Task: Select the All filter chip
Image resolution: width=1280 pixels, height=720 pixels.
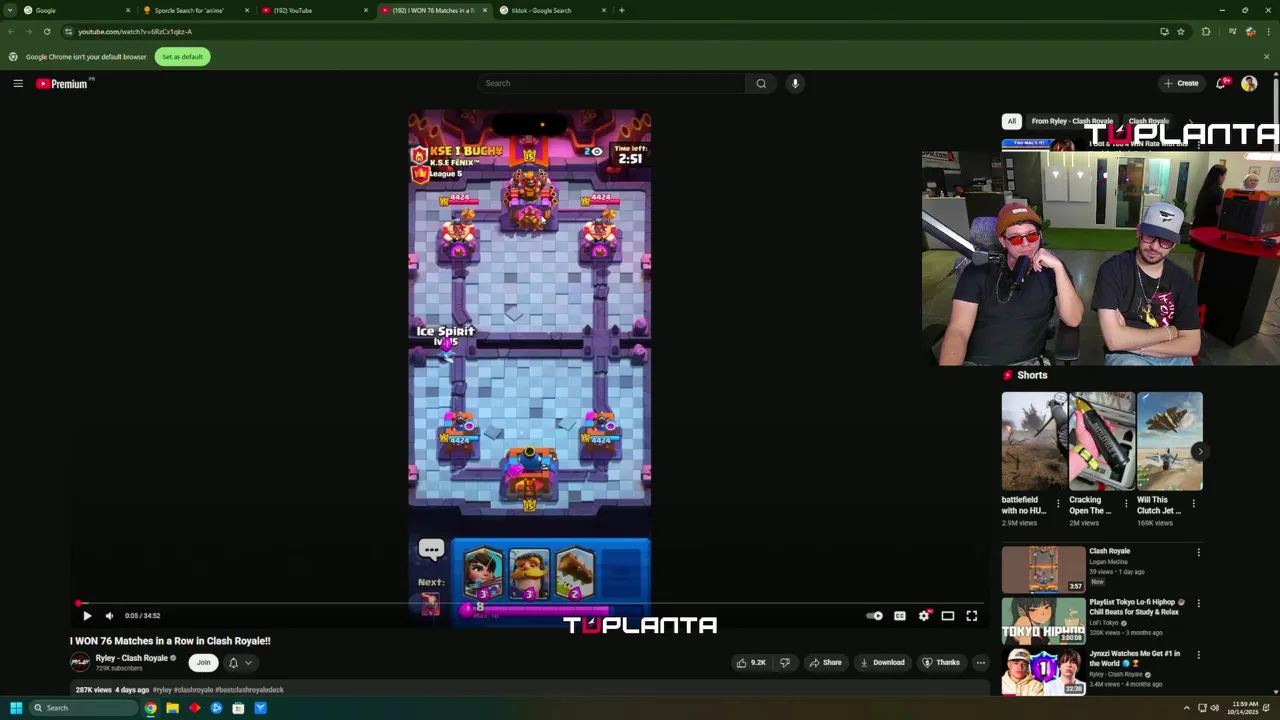Action: [x=1011, y=121]
